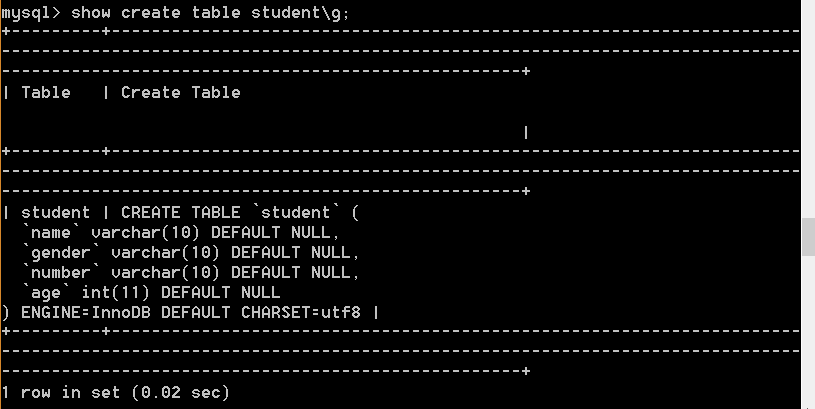
Task: Click the 'Table' column header
Action: click(46, 93)
